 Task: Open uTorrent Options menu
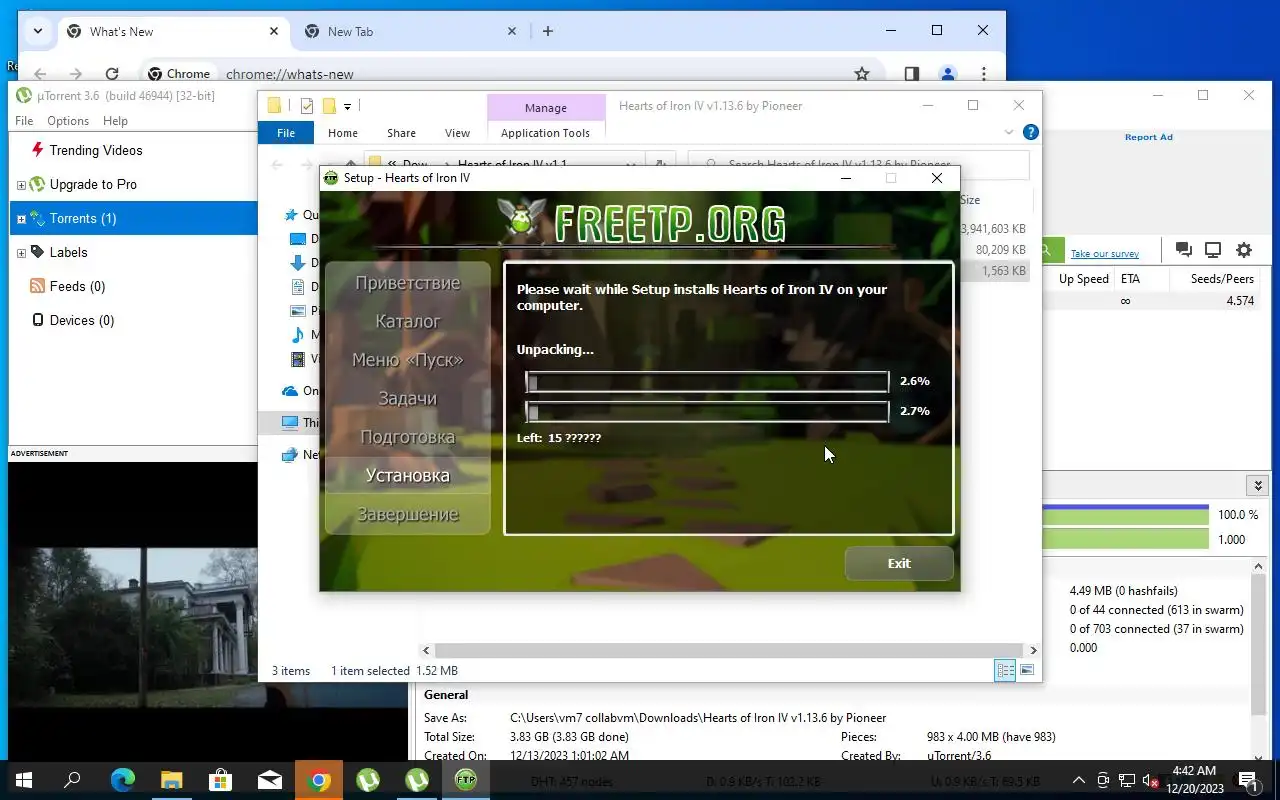click(68, 121)
